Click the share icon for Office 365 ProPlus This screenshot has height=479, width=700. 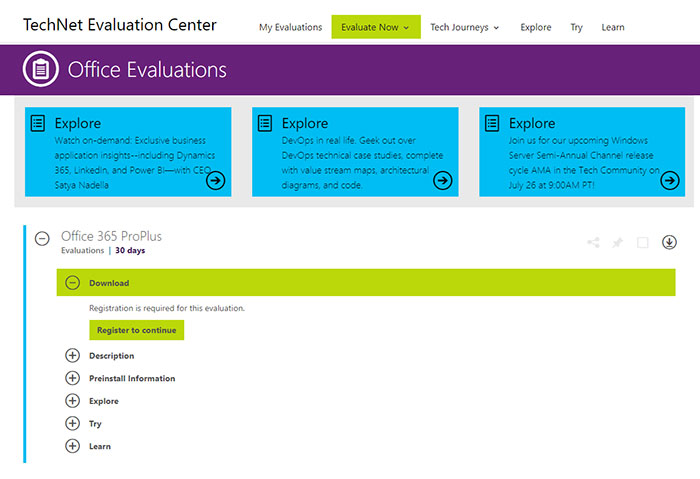593,242
